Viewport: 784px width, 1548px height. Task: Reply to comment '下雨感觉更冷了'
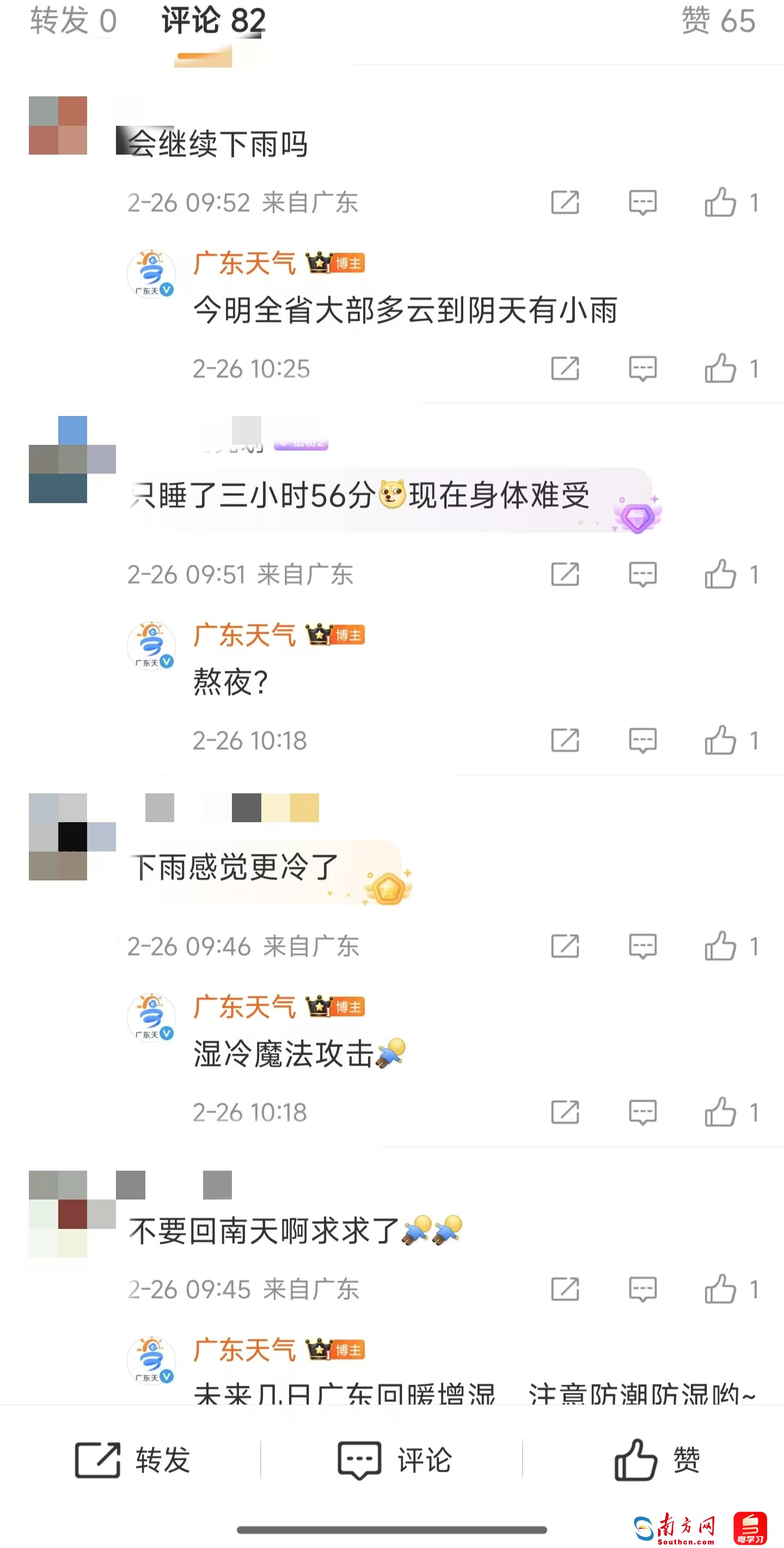pos(642,946)
